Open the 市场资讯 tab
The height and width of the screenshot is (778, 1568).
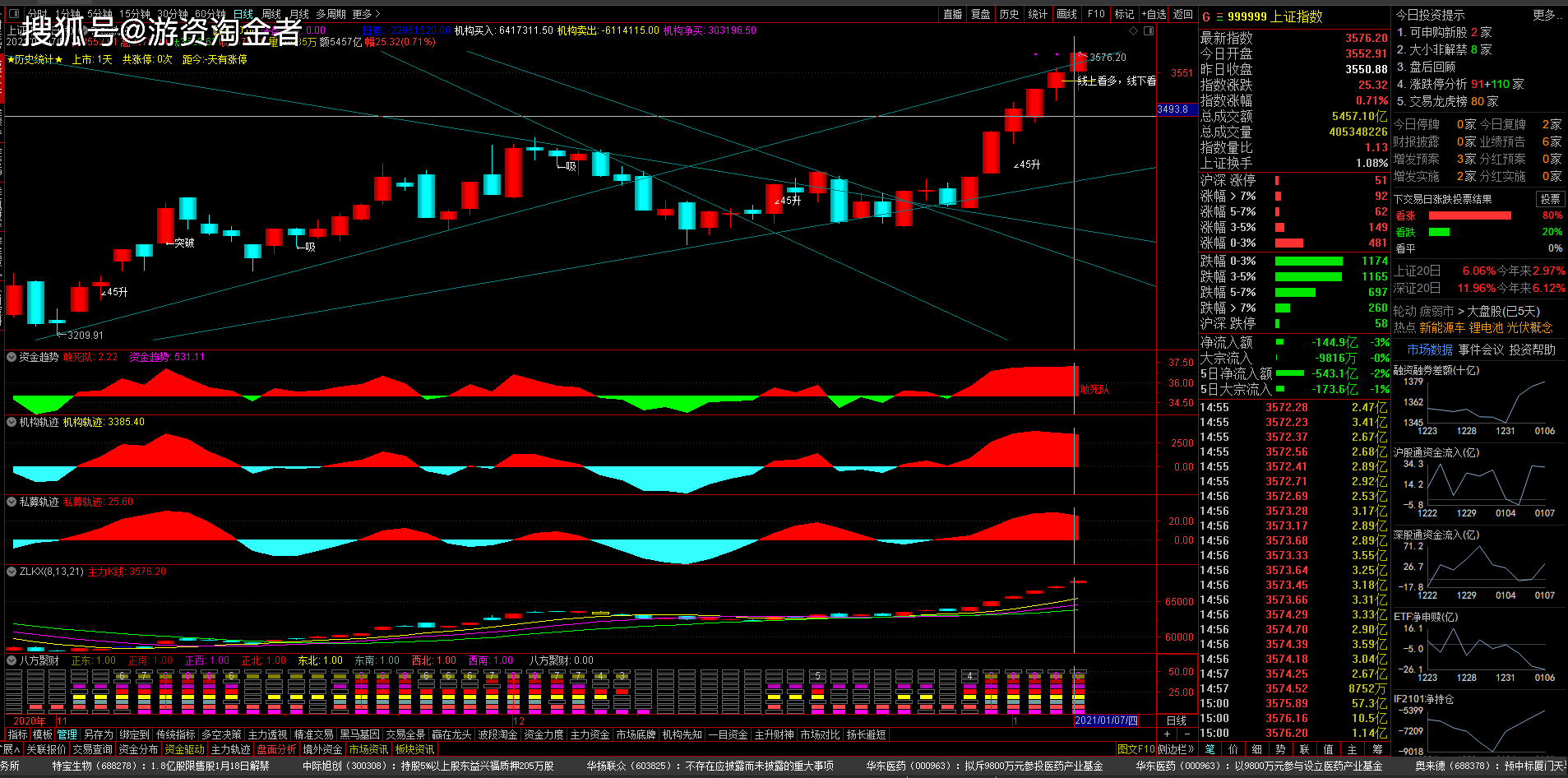(x=368, y=749)
